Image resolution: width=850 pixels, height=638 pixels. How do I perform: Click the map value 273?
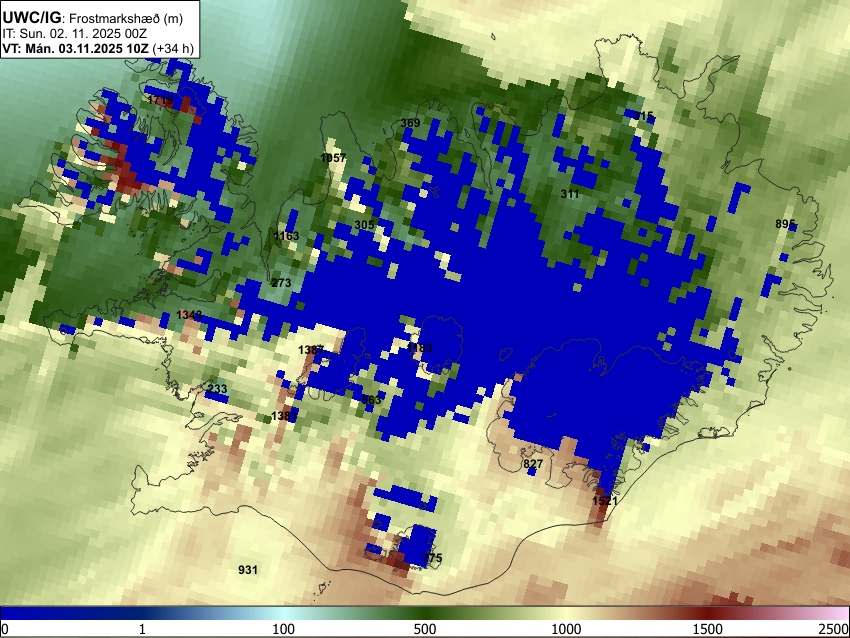click(281, 283)
